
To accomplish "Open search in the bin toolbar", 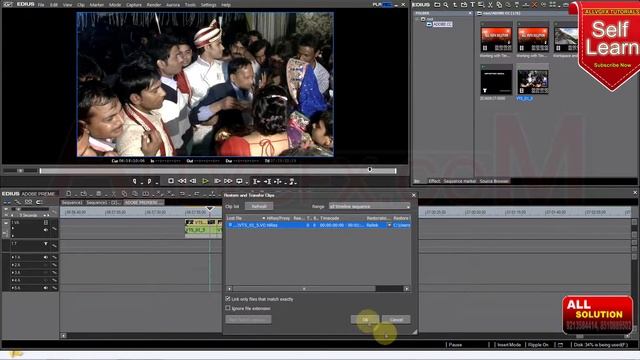I will [x=446, y=4].
